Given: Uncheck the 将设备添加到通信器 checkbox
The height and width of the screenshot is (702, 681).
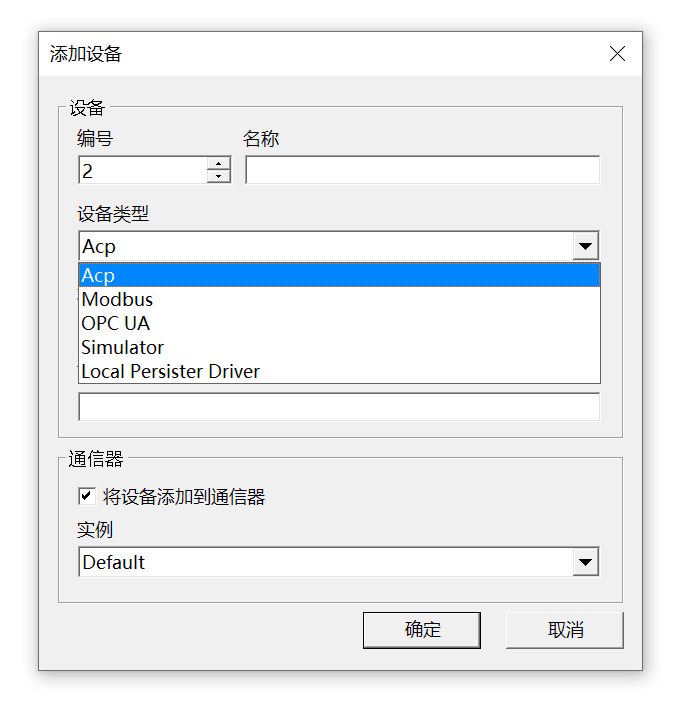Looking at the screenshot, I should (87, 496).
